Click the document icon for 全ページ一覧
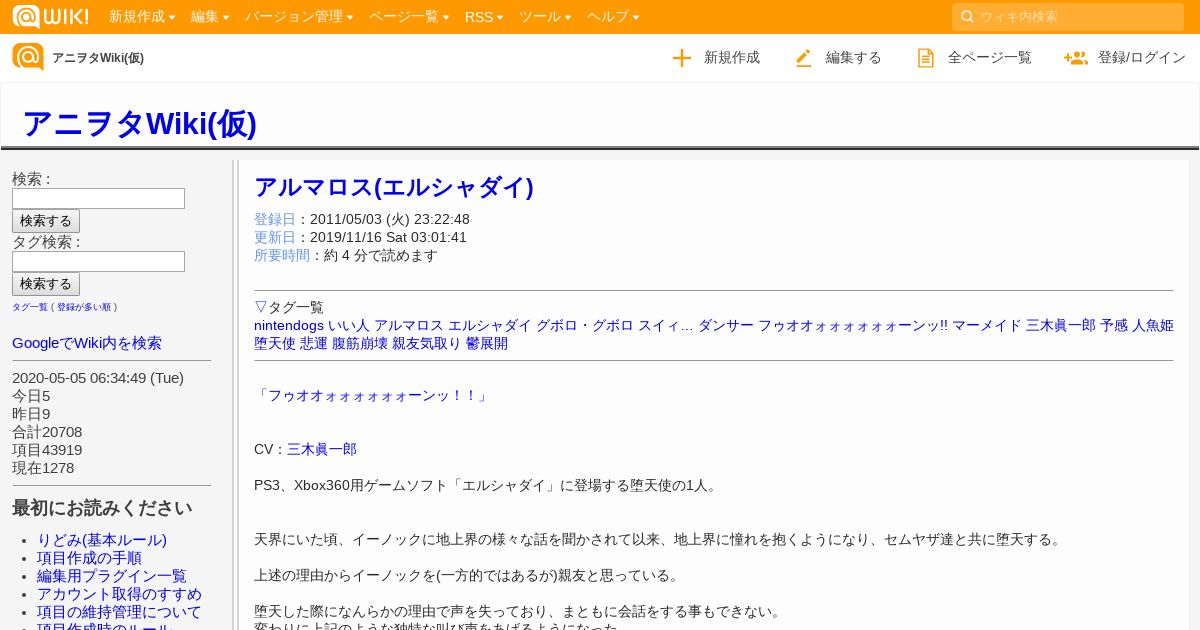This screenshot has height=630, width=1200. pyautogui.click(x=926, y=58)
